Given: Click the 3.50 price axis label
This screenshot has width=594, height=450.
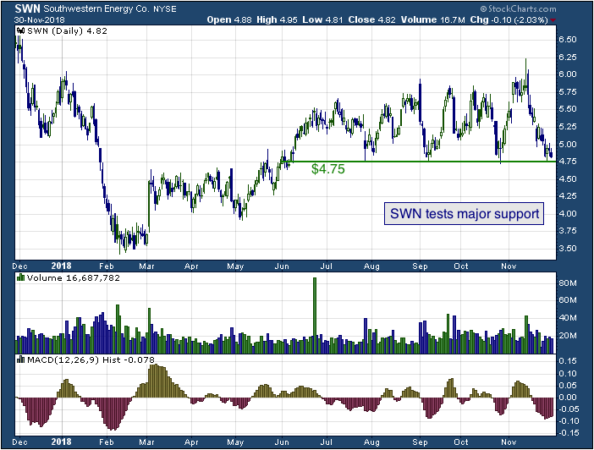Looking at the screenshot, I should [567, 248].
